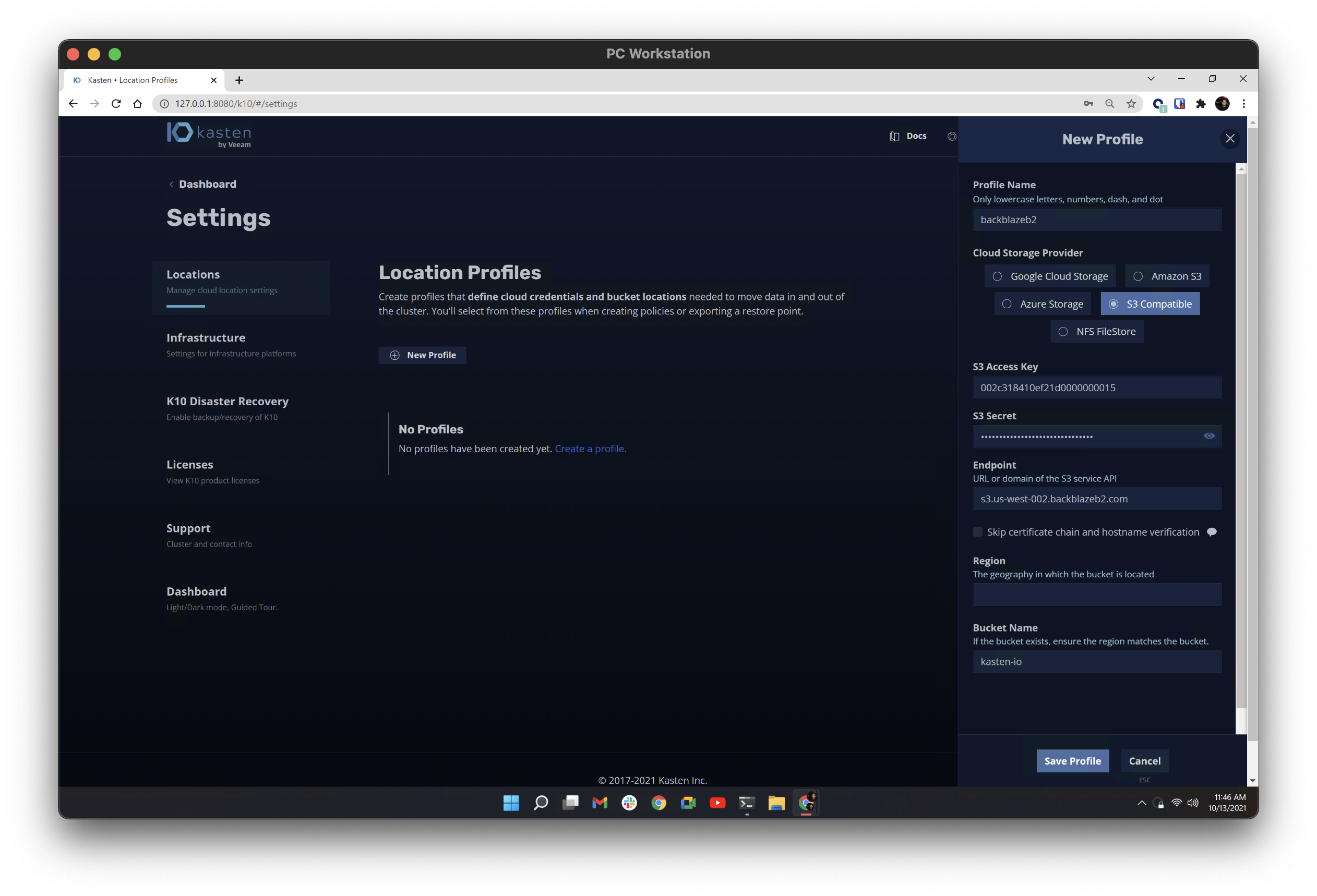Select Google Cloud Storage provider
Viewport: 1317px width, 896px height.
coord(1050,276)
